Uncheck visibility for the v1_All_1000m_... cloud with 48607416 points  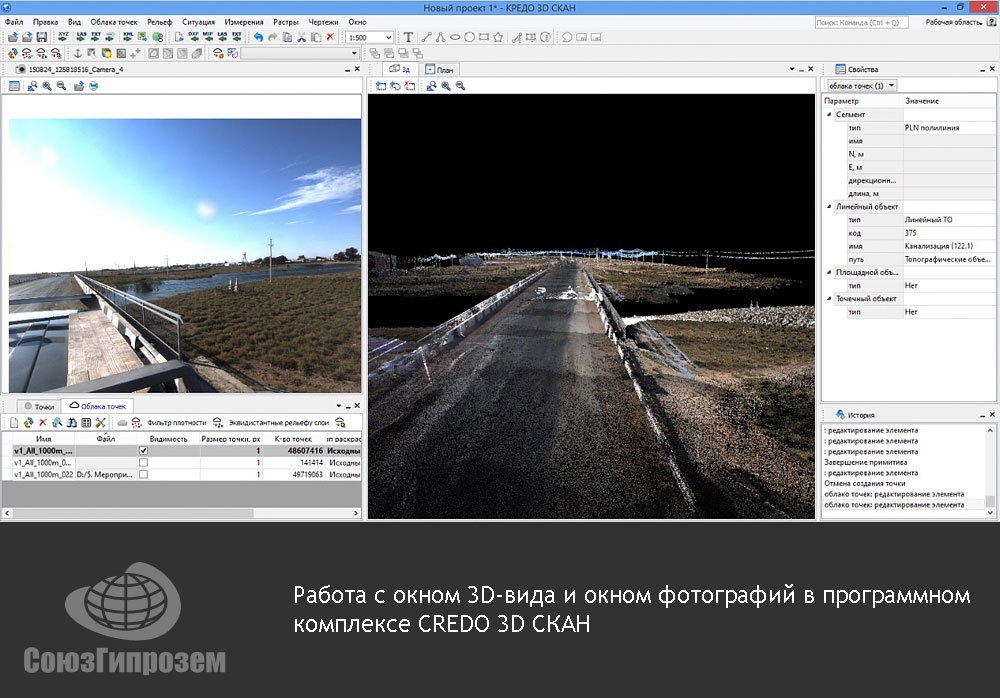pyautogui.click(x=143, y=450)
